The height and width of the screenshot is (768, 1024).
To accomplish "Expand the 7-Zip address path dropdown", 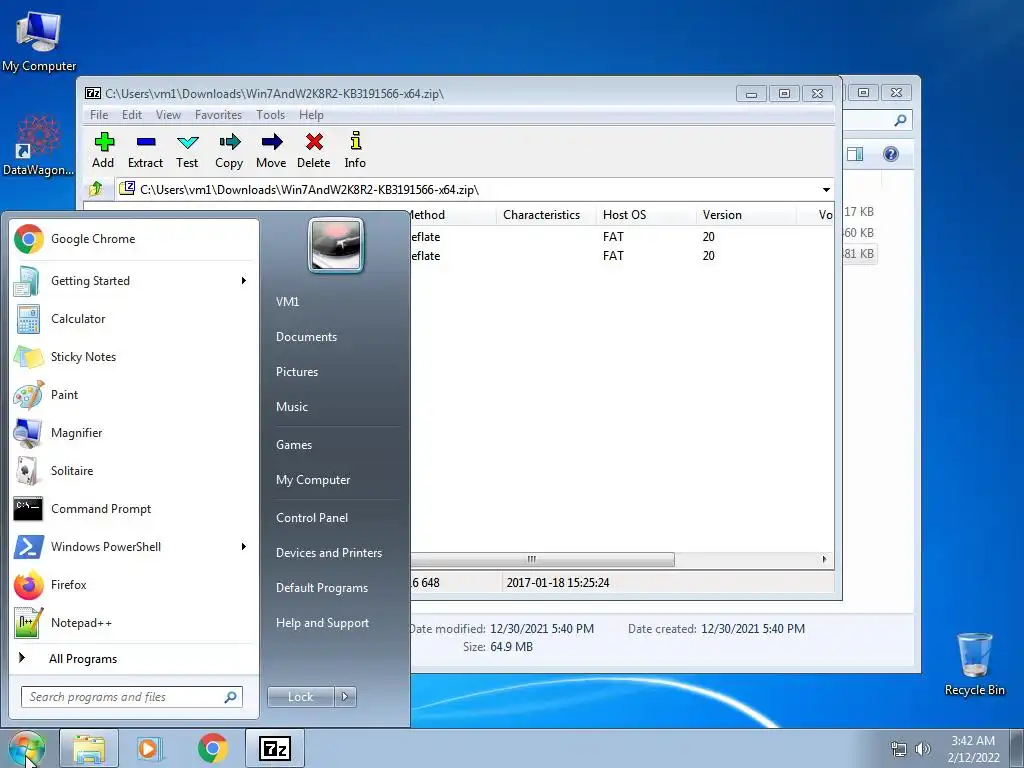I will tap(826, 190).
